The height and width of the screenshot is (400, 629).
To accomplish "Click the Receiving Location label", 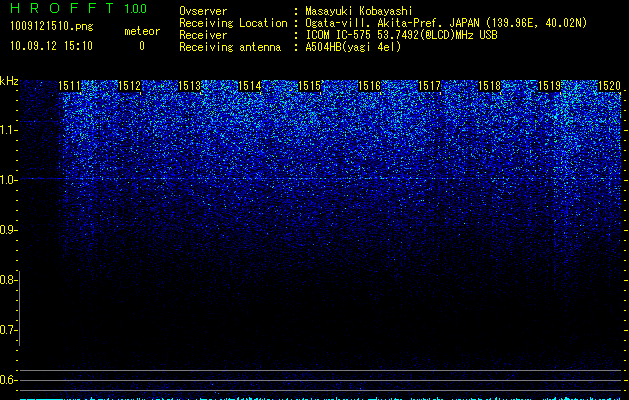I will pos(233,23).
